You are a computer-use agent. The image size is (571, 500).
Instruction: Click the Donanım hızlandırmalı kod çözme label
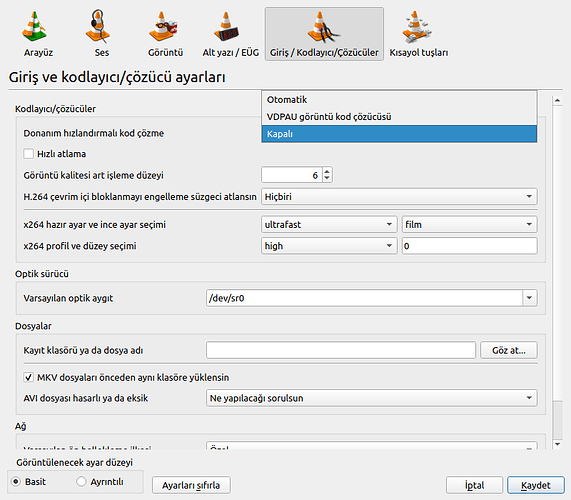tap(94, 133)
